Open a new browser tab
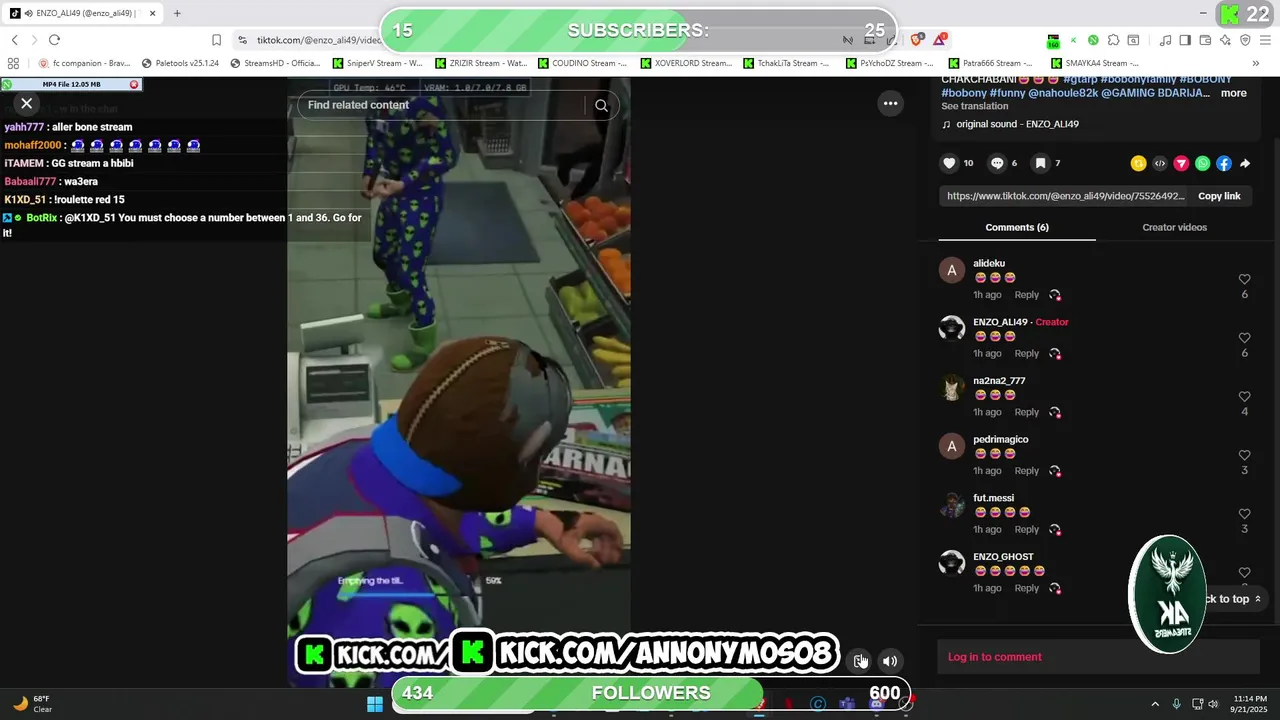 tap(177, 13)
